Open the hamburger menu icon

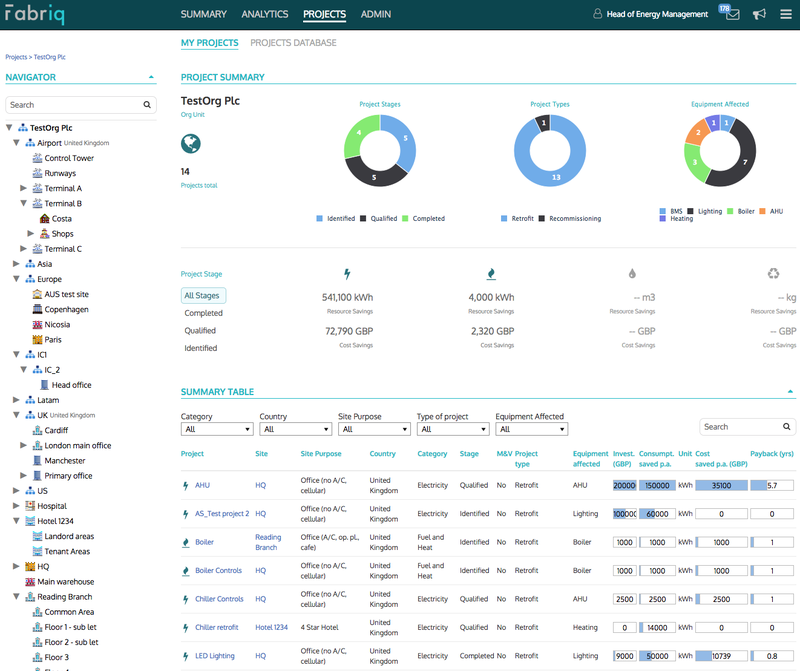tap(786, 14)
